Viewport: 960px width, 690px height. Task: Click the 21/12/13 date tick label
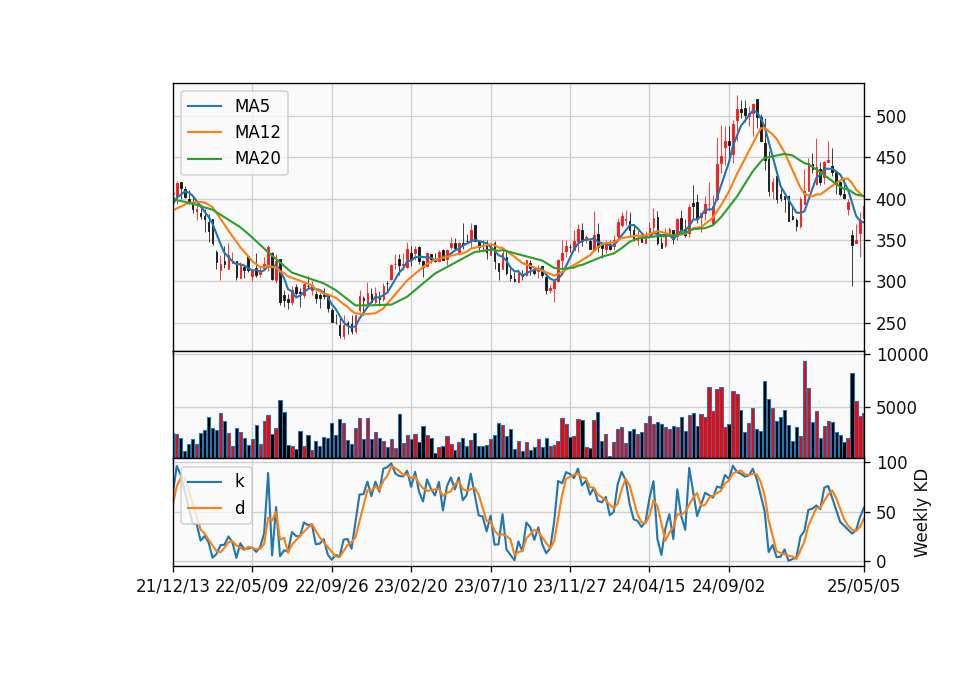click(173, 586)
